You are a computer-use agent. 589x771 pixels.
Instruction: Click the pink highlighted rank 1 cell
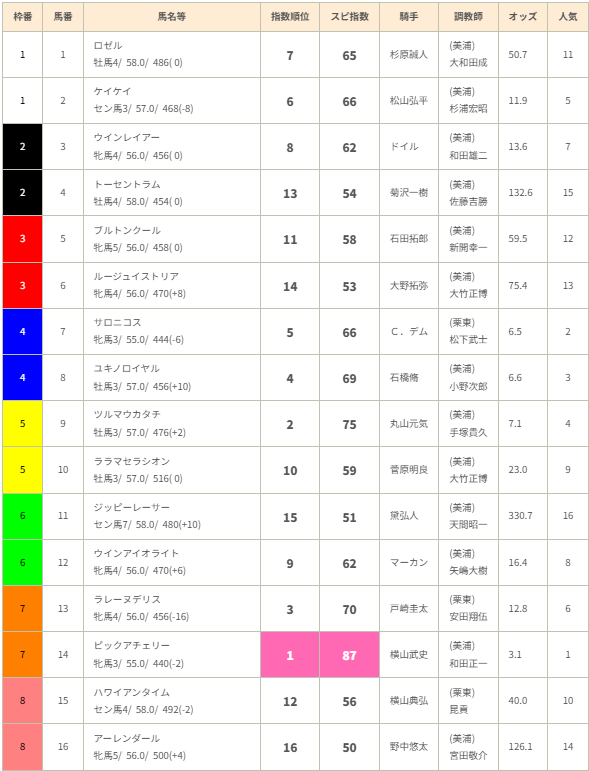[x=290, y=655]
